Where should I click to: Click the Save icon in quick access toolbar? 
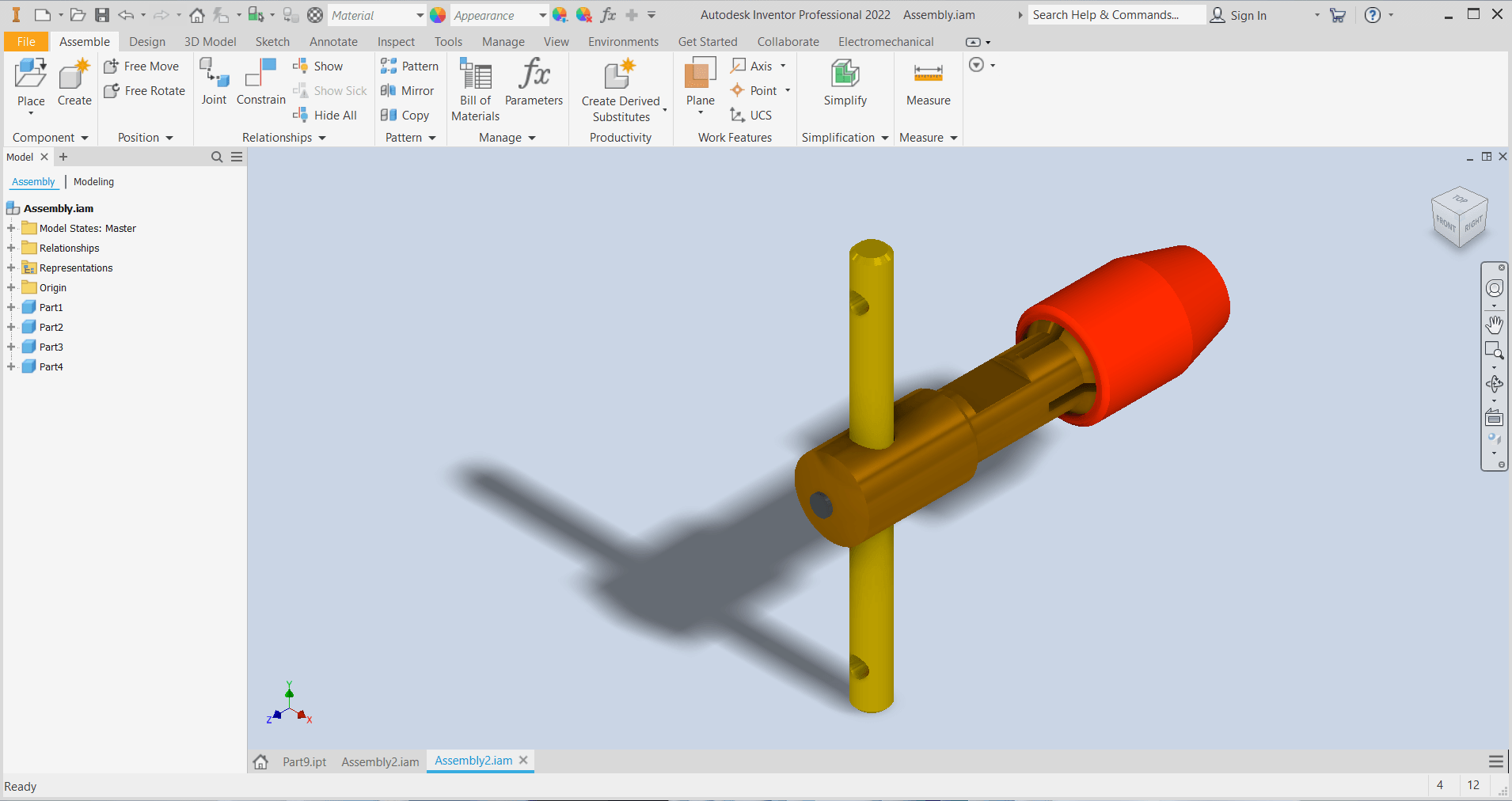pos(102,15)
